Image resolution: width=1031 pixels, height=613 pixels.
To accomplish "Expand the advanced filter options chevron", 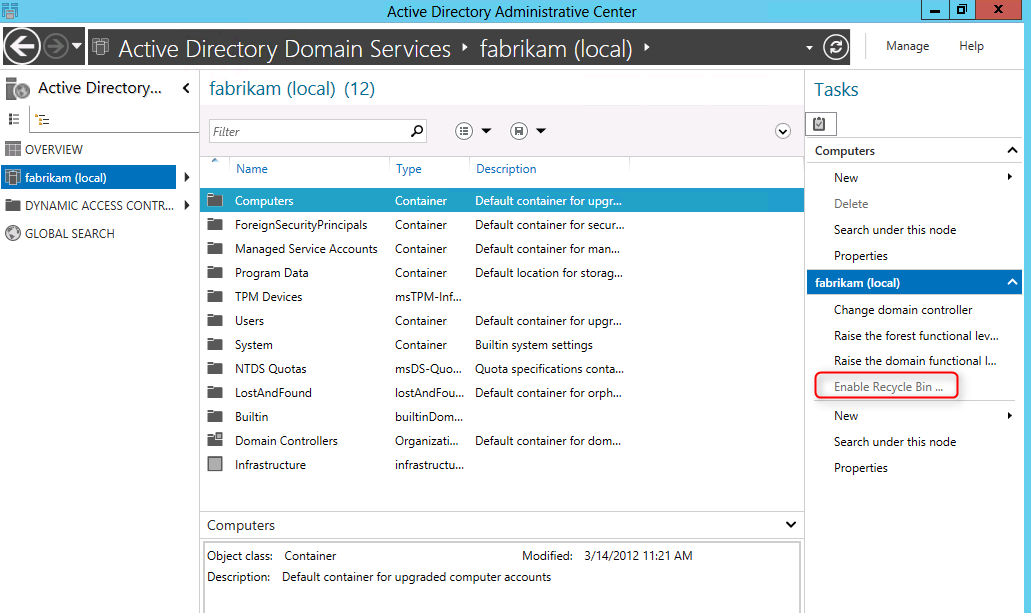I will tap(782, 131).
